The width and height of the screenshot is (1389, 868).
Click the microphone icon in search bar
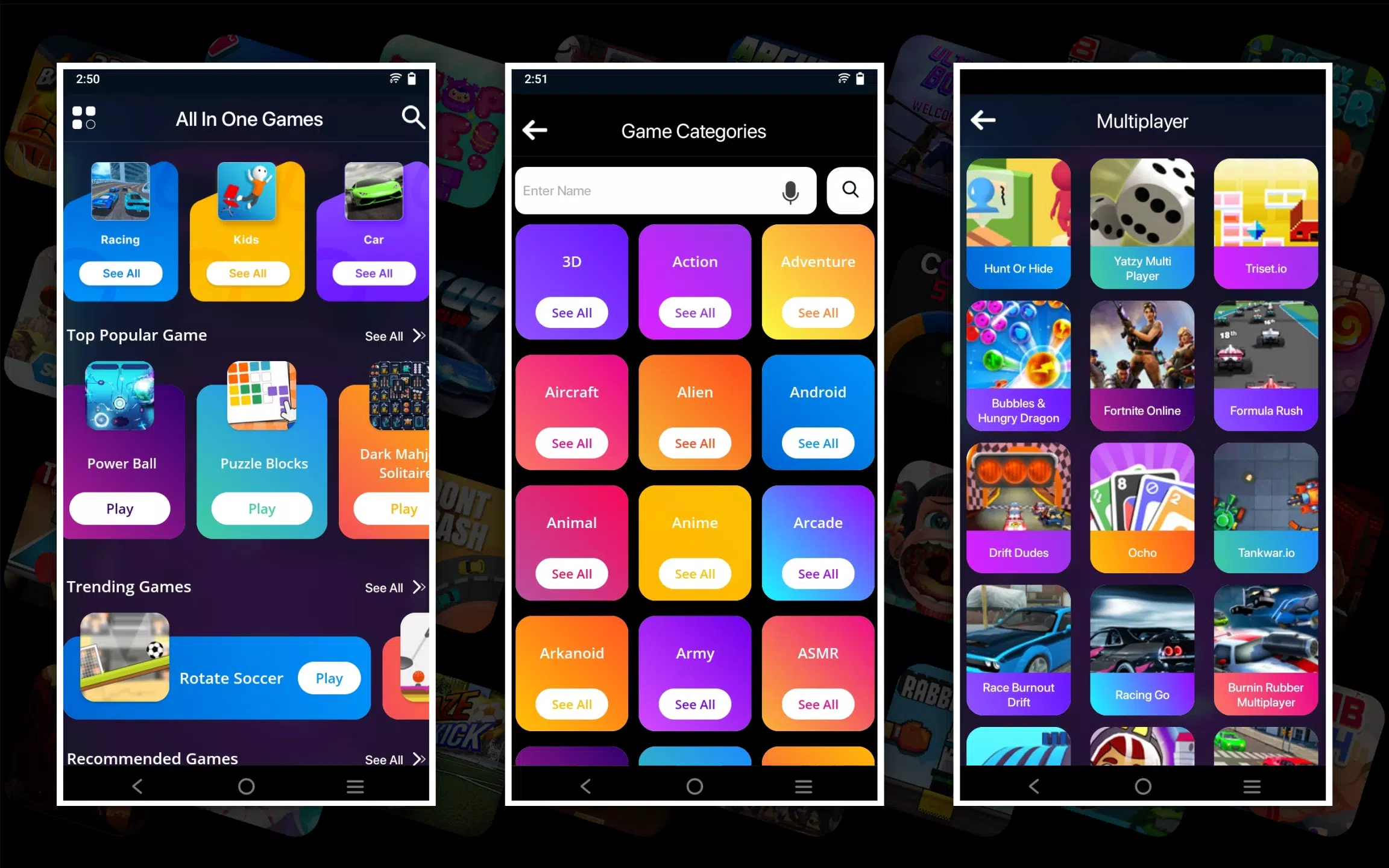tap(789, 190)
